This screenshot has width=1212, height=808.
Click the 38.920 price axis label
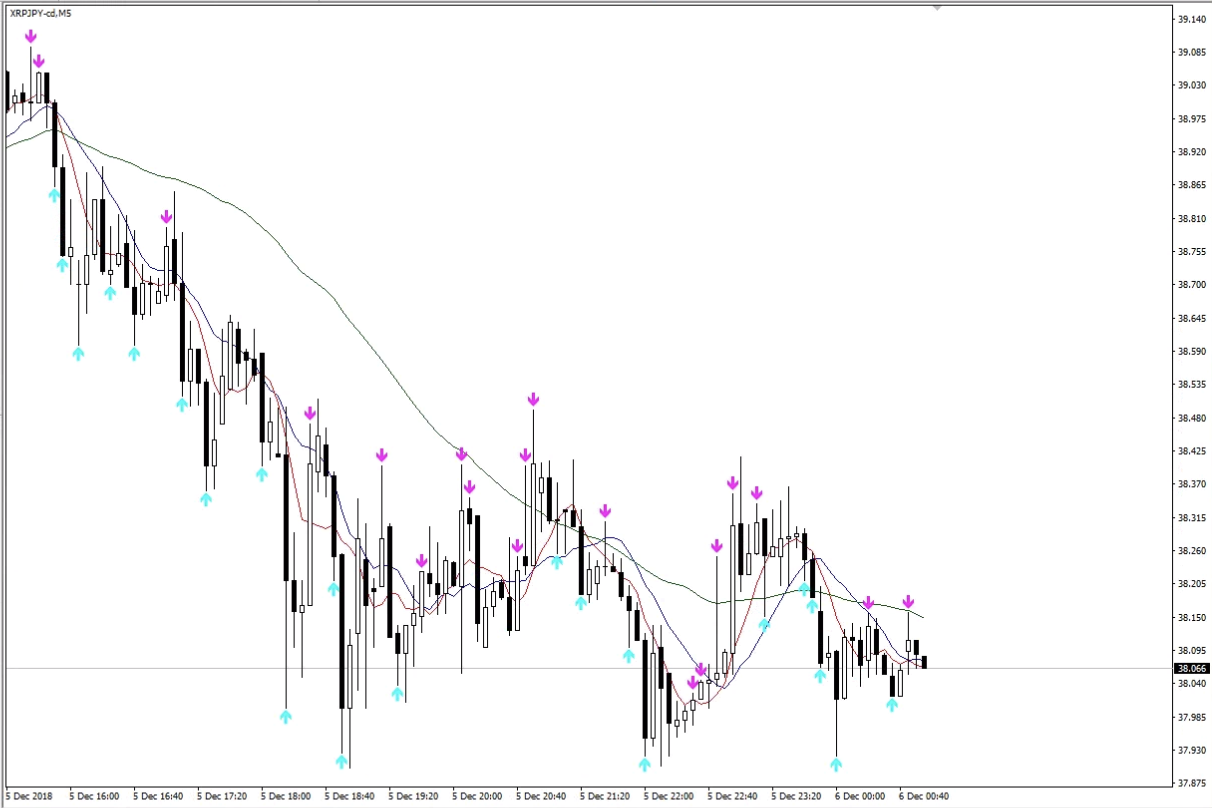coord(1193,152)
